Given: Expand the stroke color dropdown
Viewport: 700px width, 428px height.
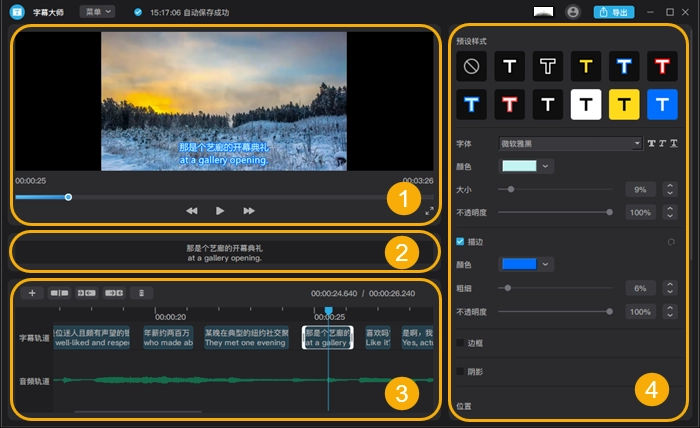Looking at the screenshot, I should click(x=547, y=264).
